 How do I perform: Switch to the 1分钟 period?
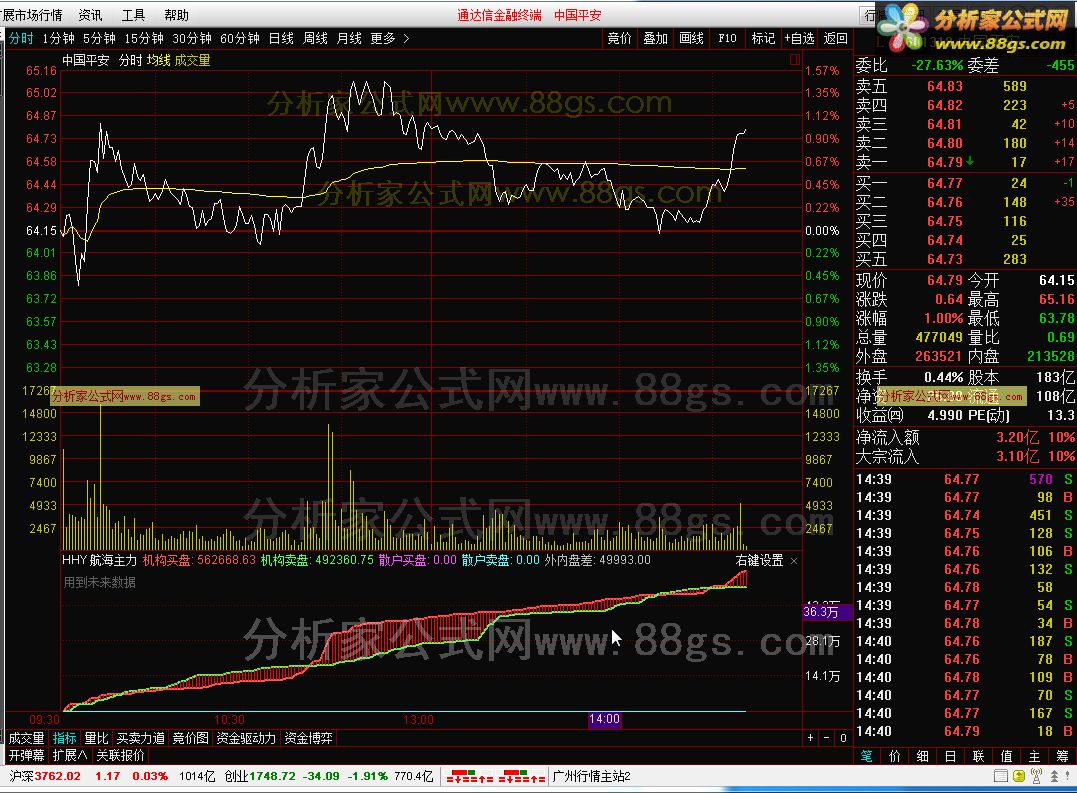(x=58, y=38)
